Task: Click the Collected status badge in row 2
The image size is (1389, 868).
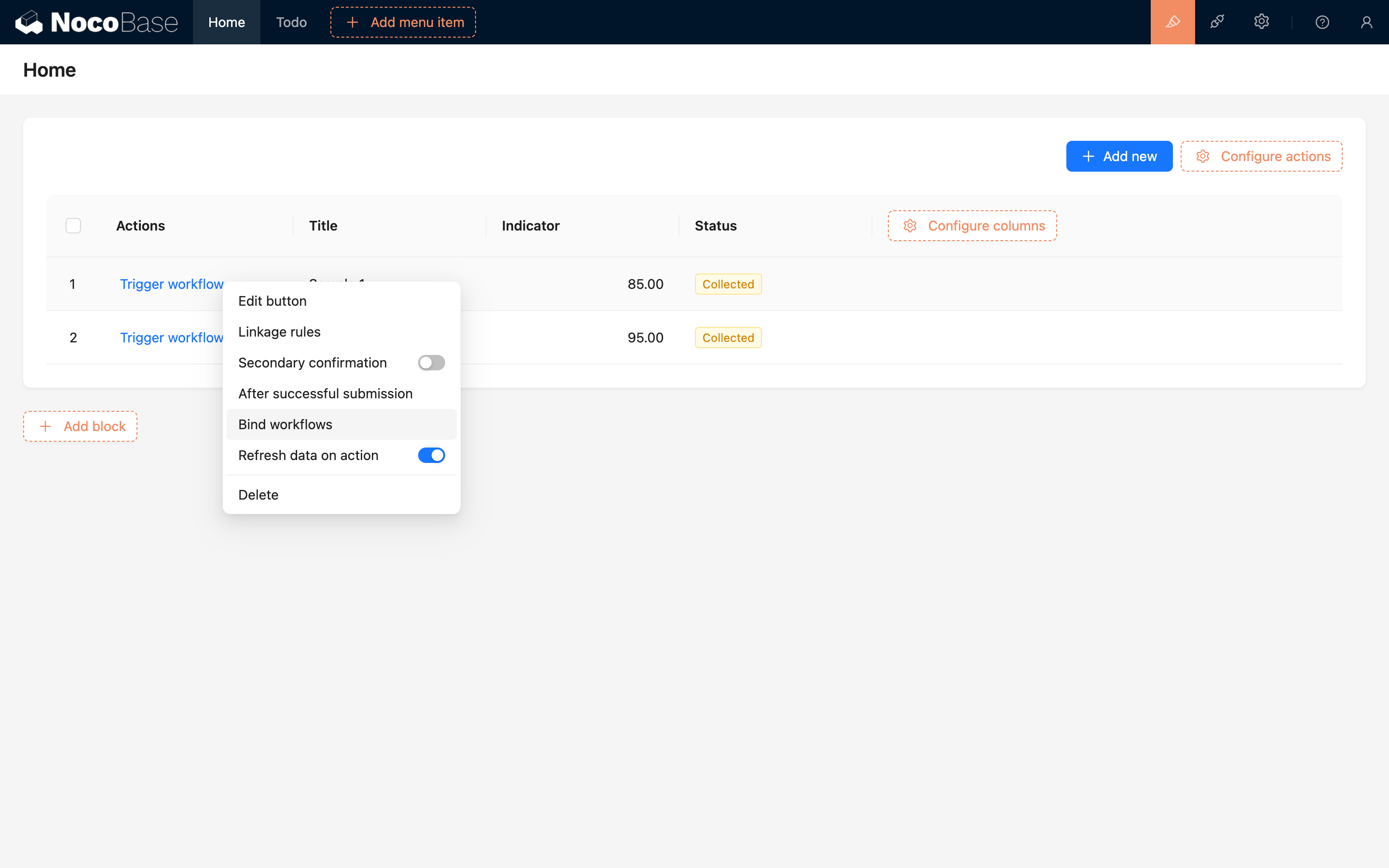Action: (x=727, y=337)
